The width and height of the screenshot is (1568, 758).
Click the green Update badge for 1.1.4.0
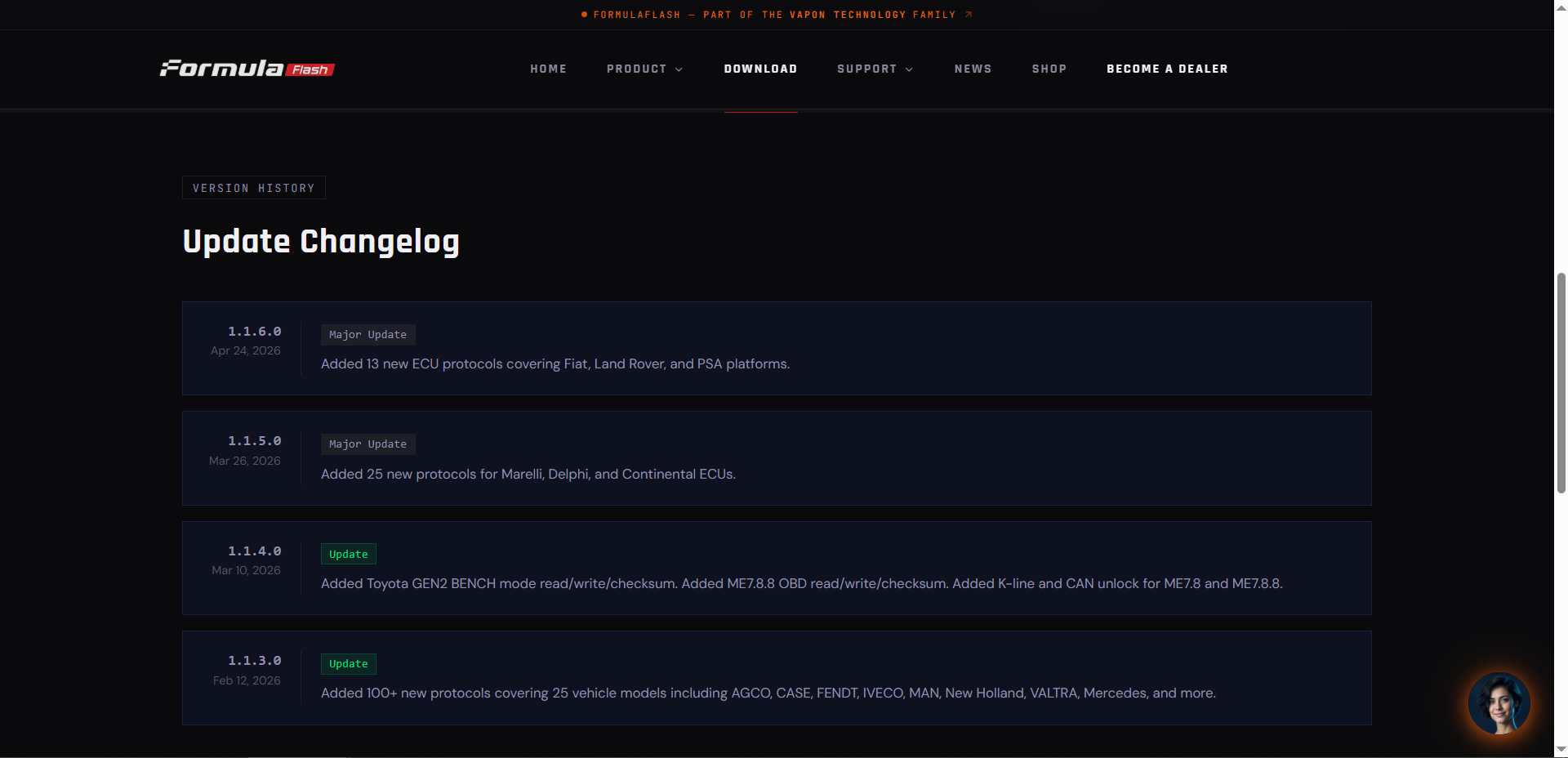(x=349, y=554)
